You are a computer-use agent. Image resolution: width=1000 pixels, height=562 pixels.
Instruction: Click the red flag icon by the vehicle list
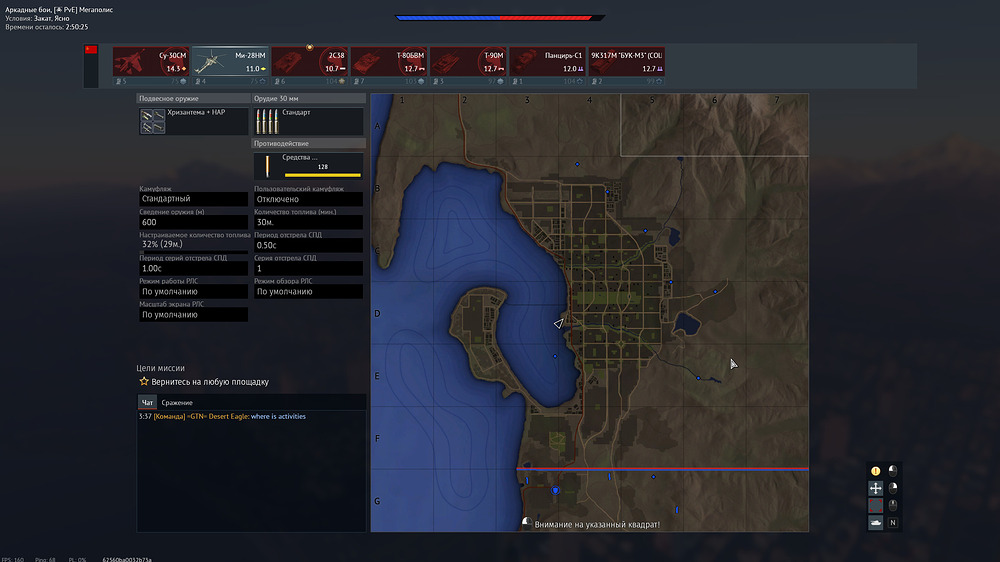tap(91, 50)
